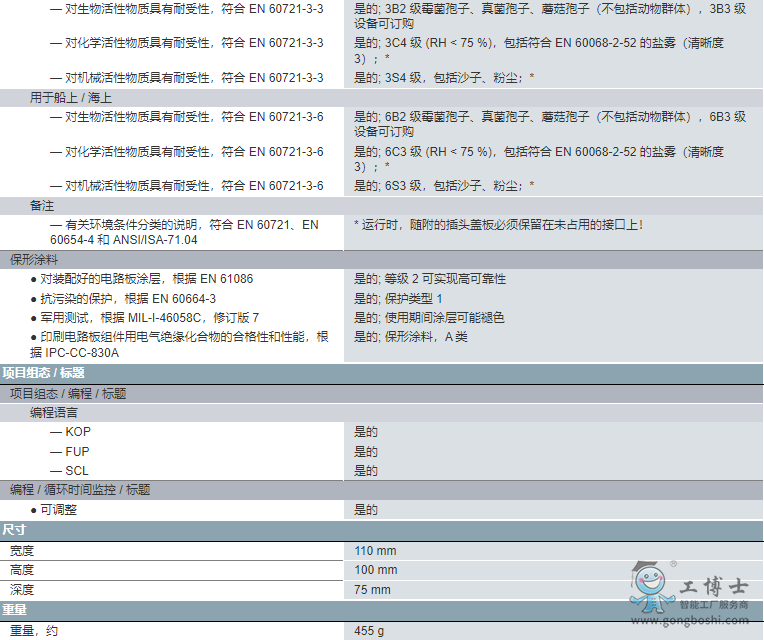Select the 尺寸 section header bar
Screen dimensions: 764x640
point(14,529)
